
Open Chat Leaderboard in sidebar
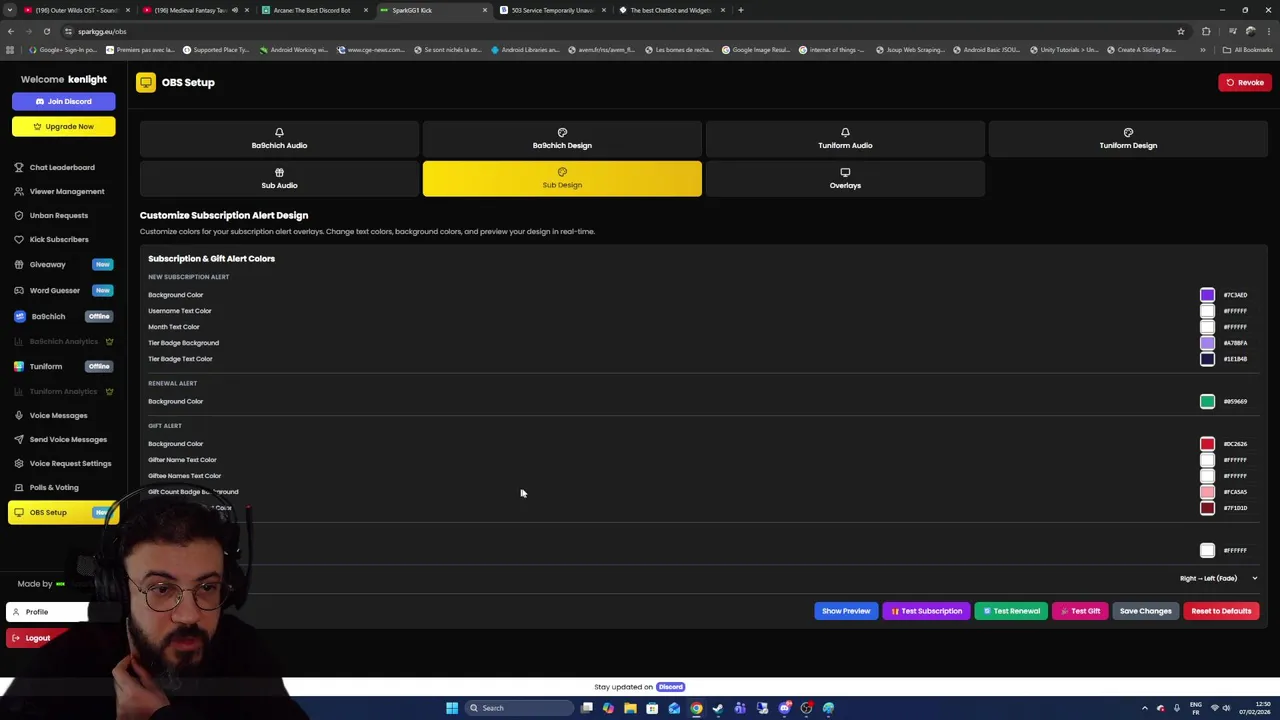pos(62,167)
